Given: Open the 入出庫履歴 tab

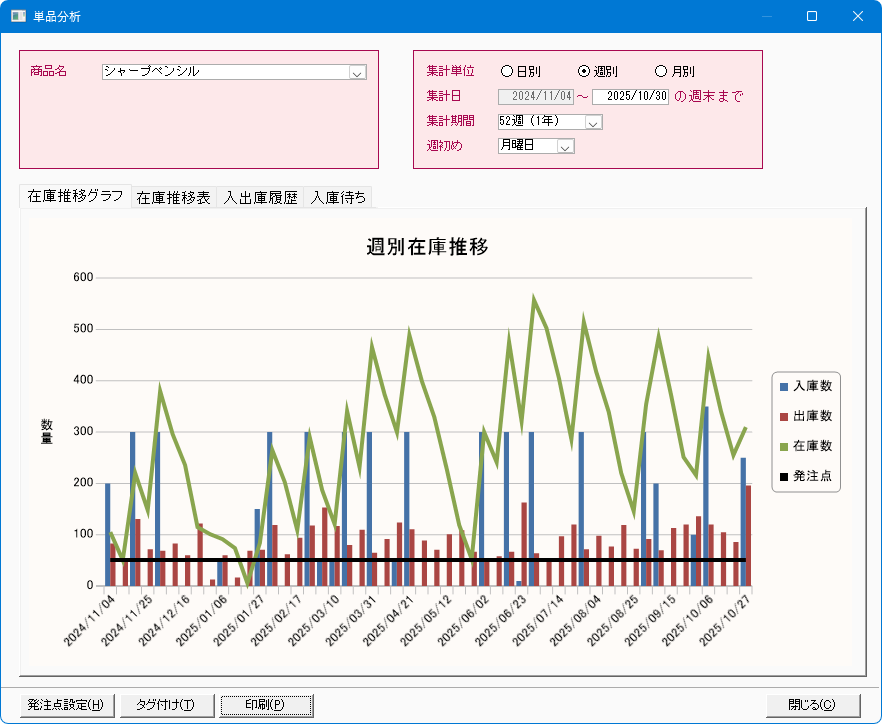Looking at the screenshot, I should pyautogui.click(x=260, y=198).
